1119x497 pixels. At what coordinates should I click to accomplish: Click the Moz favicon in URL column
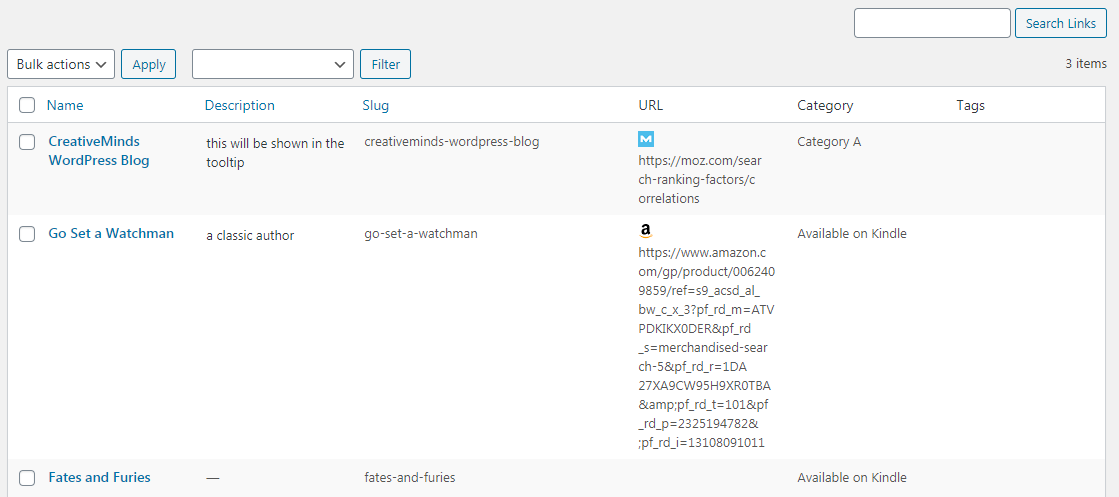[x=646, y=139]
